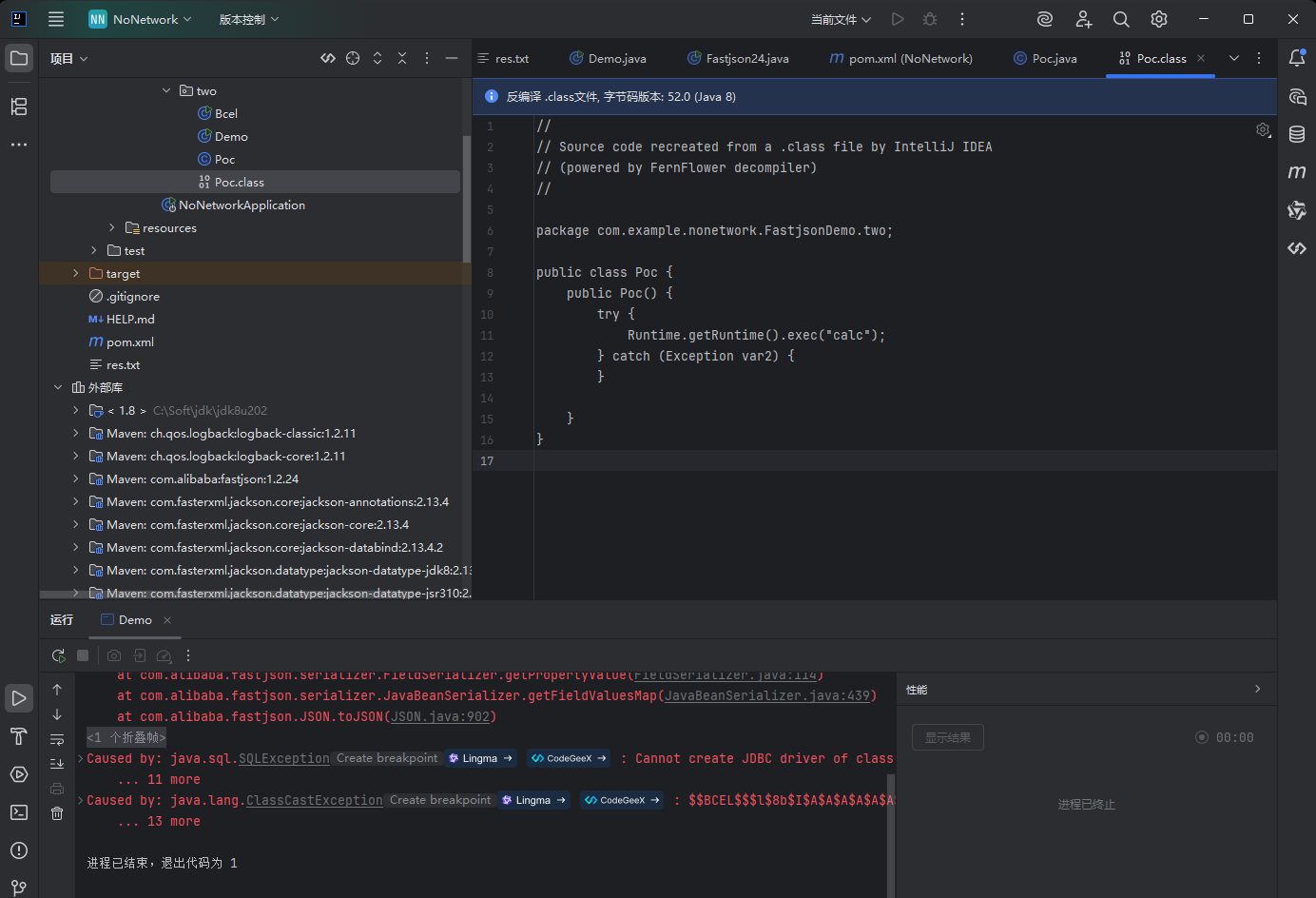
Task: Expand the resources folder
Action: click(112, 227)
